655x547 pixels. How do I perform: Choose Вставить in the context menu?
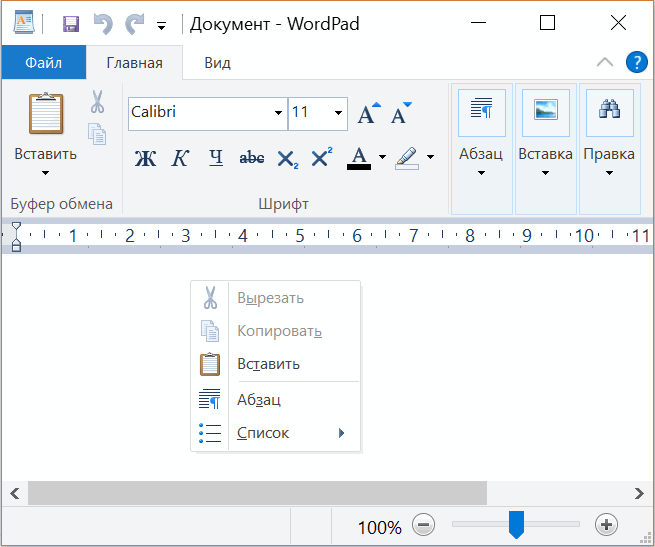coord(276,364)
